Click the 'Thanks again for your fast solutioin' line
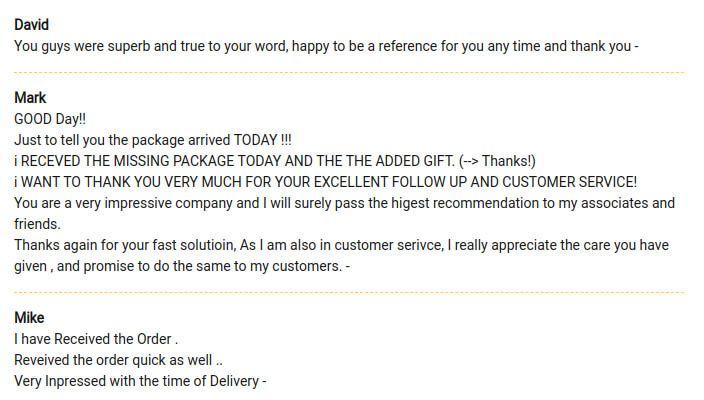704x400 pixels. (341, 245)
